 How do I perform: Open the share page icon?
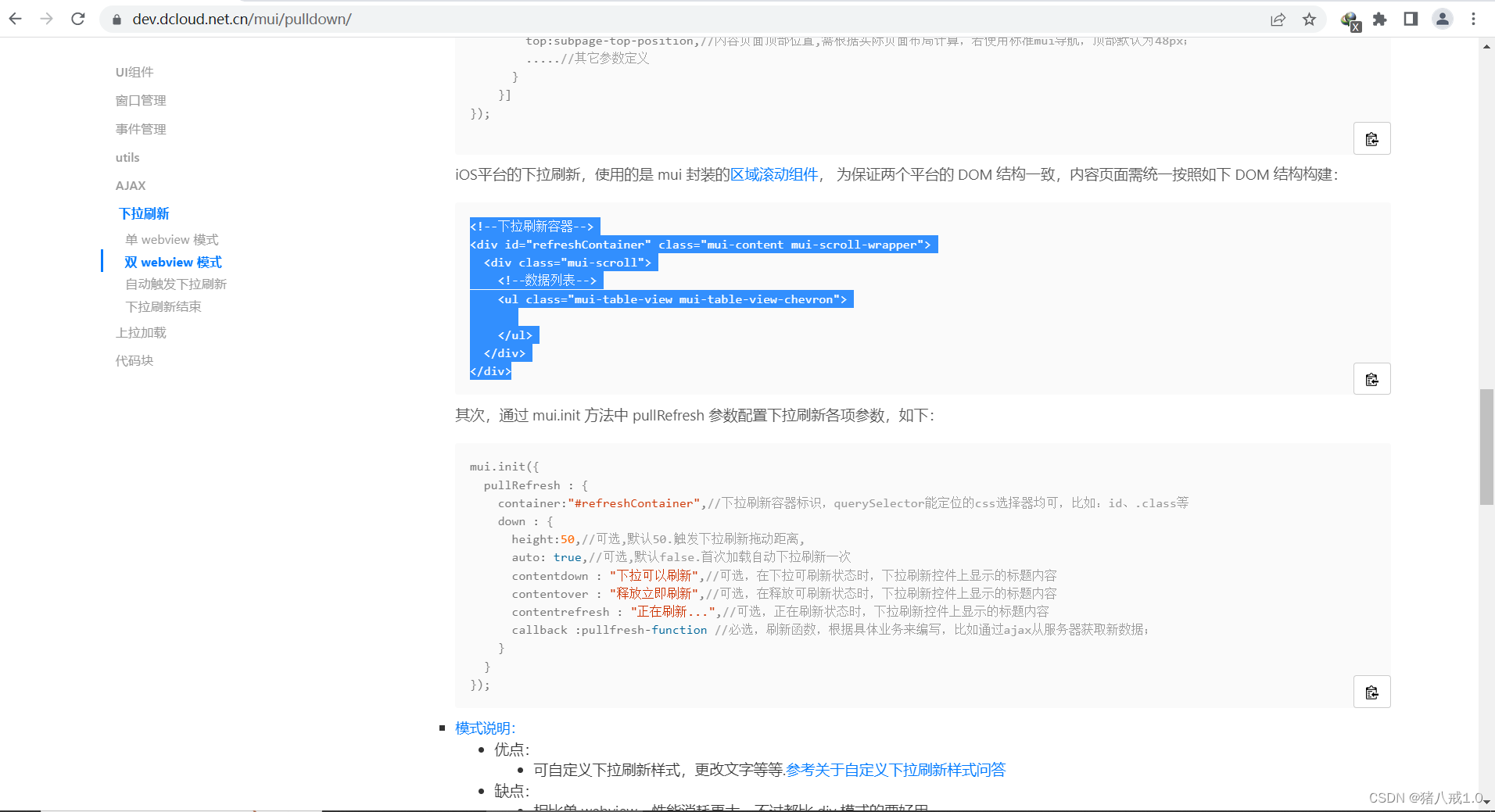coord(1278,19)
